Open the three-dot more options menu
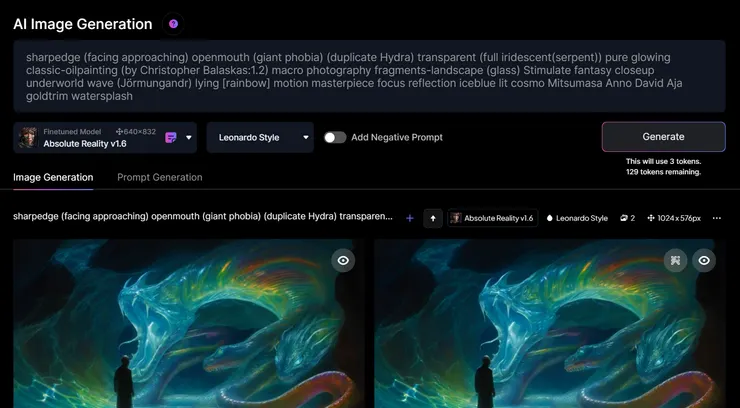This screenshot has height=408, width=740. click(x=717, y=218)
